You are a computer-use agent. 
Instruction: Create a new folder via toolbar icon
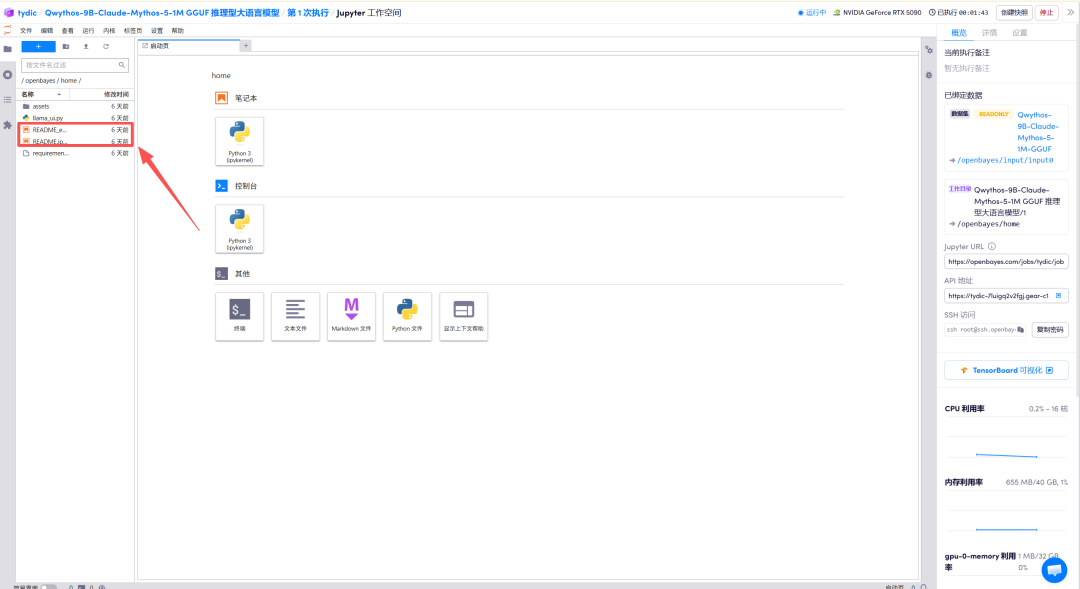coord(66,46)
